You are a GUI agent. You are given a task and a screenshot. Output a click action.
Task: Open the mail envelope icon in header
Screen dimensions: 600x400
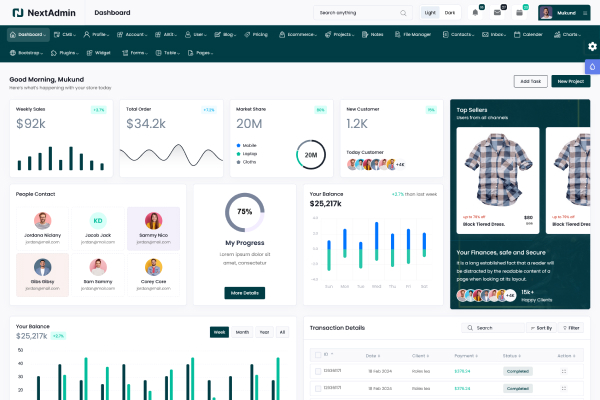point(498,13)
